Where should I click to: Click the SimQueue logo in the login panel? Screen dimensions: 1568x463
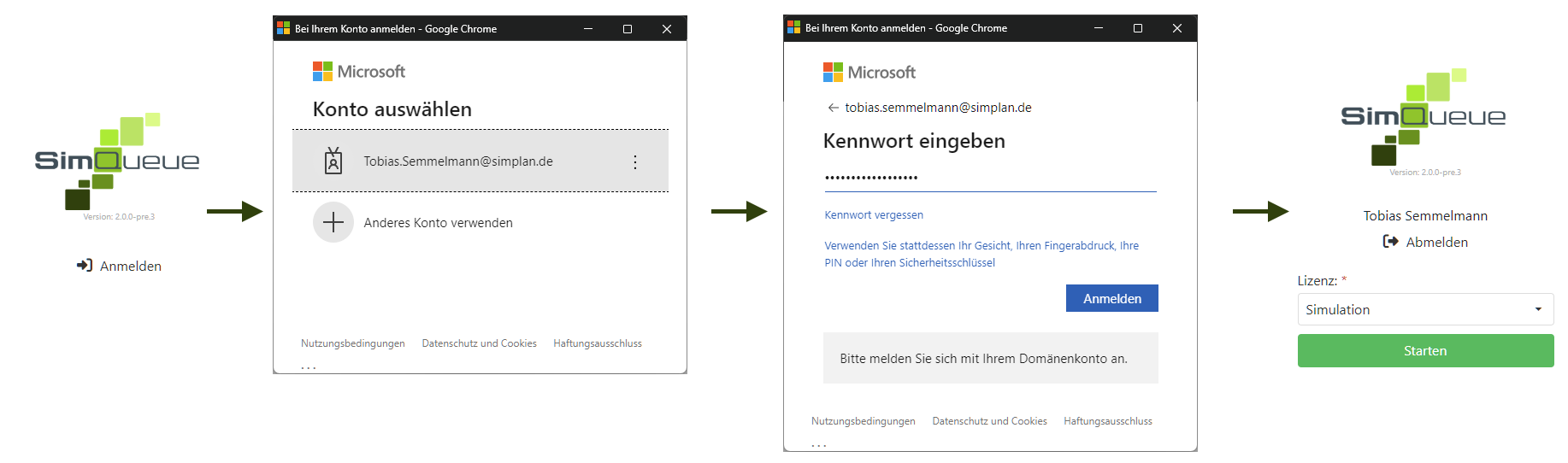click(117, 161)
